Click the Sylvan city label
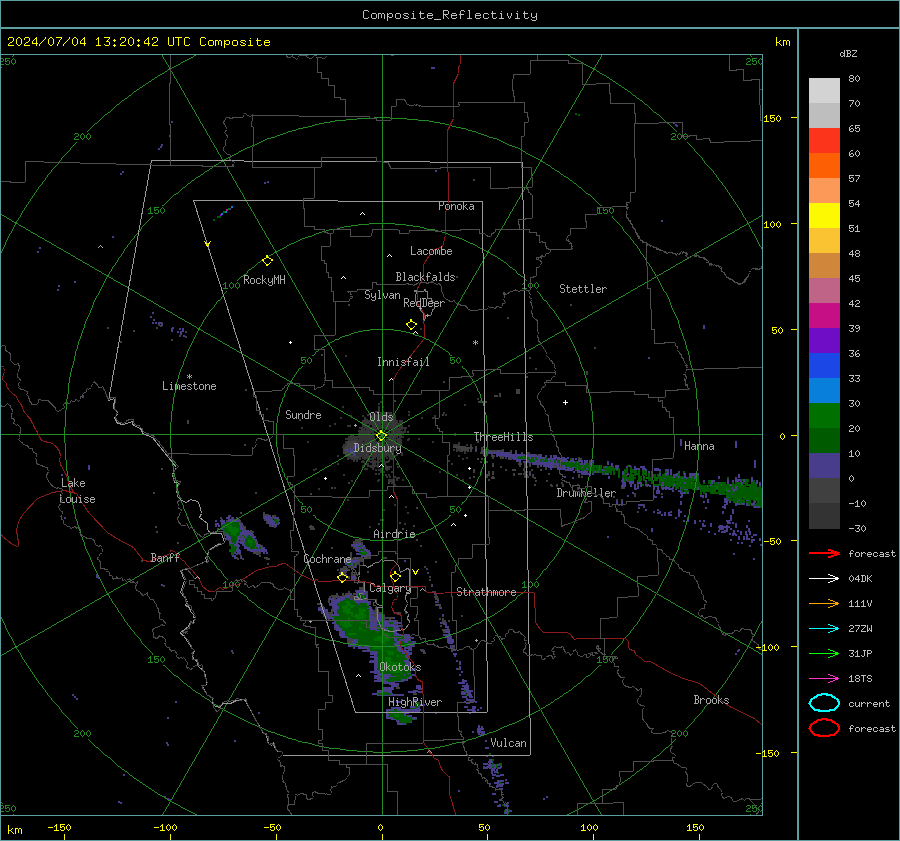The width and height of the screenshot is (900, 841). 382,295
